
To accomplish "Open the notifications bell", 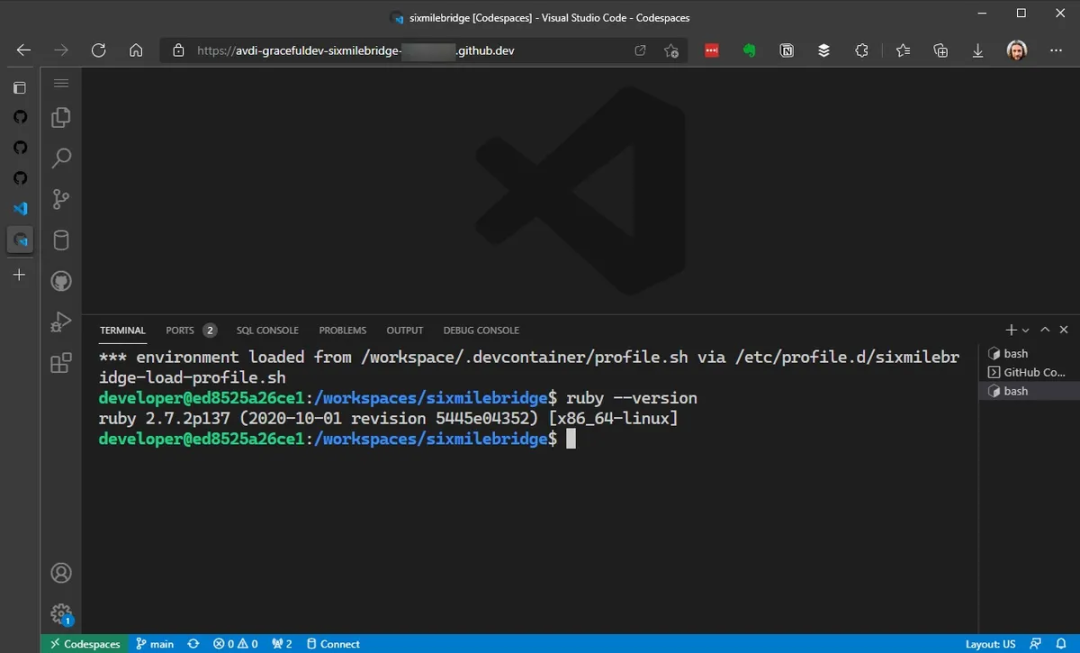I will click(x=1061, y=644).
